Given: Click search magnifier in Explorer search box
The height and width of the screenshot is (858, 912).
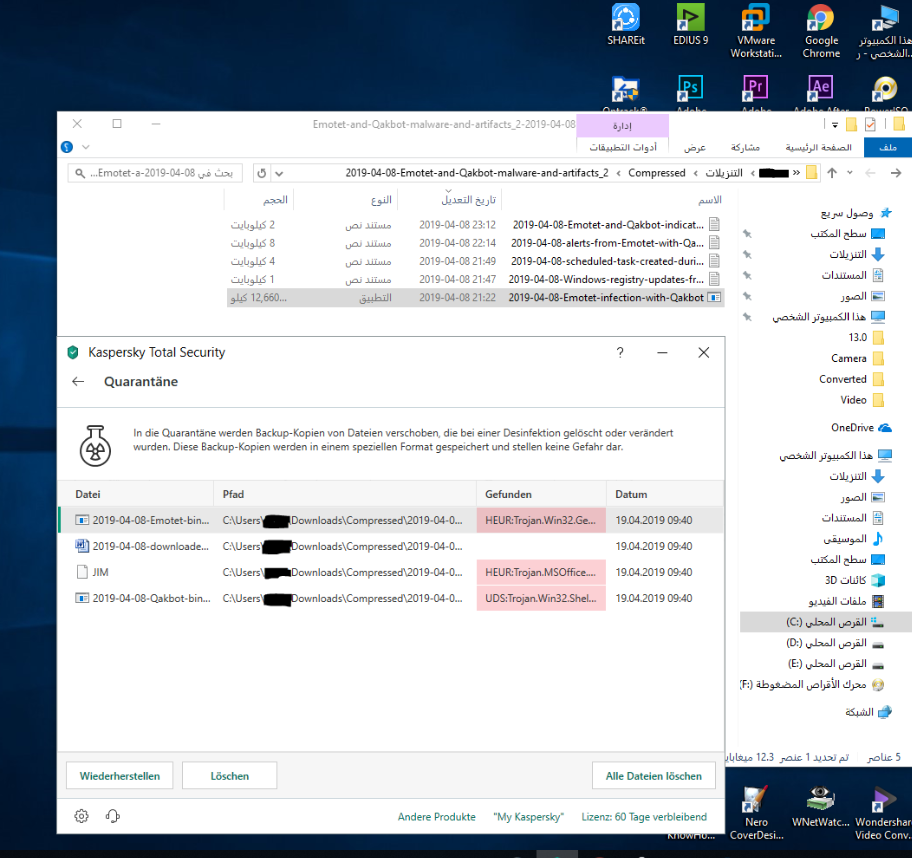Looking at the screenshot, I should coord(80,173).
